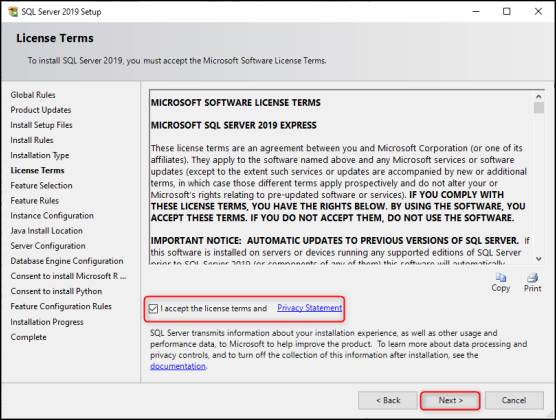
Task: Select the Installation Type step in sidebar
Action: (x=40, y=155)
